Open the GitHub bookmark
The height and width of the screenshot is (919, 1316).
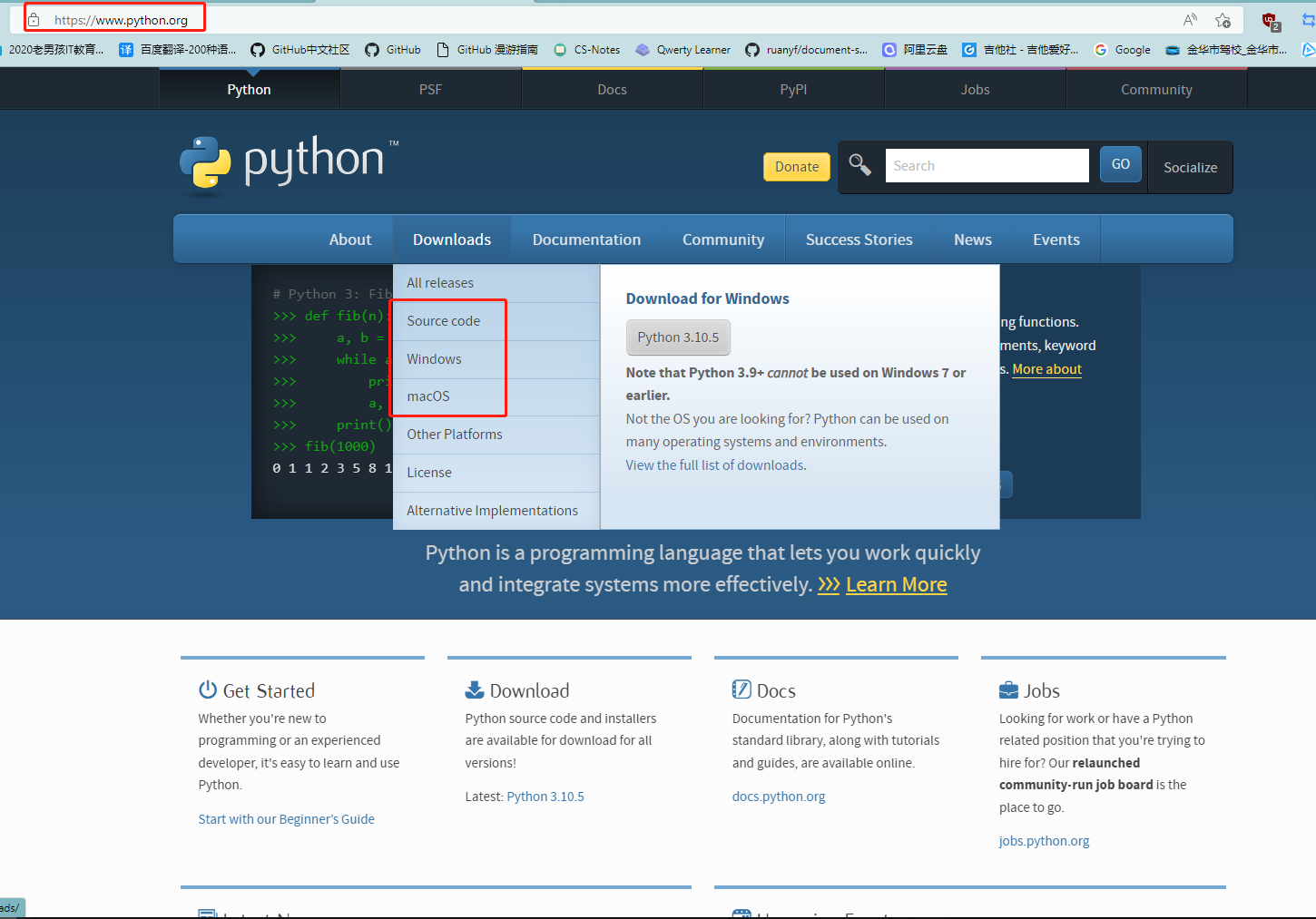pyautogui.click(x=393, y=50)
